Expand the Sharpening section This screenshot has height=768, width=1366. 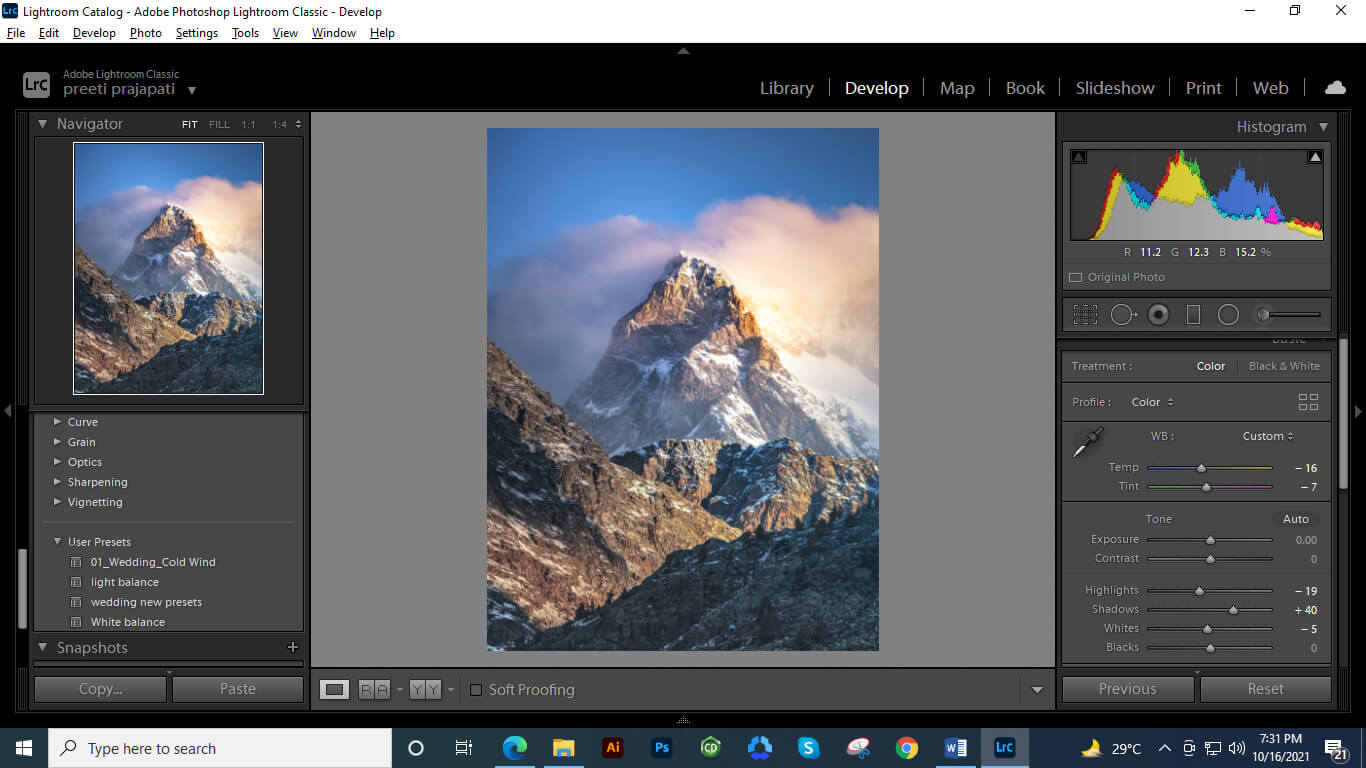click(58, 482)
